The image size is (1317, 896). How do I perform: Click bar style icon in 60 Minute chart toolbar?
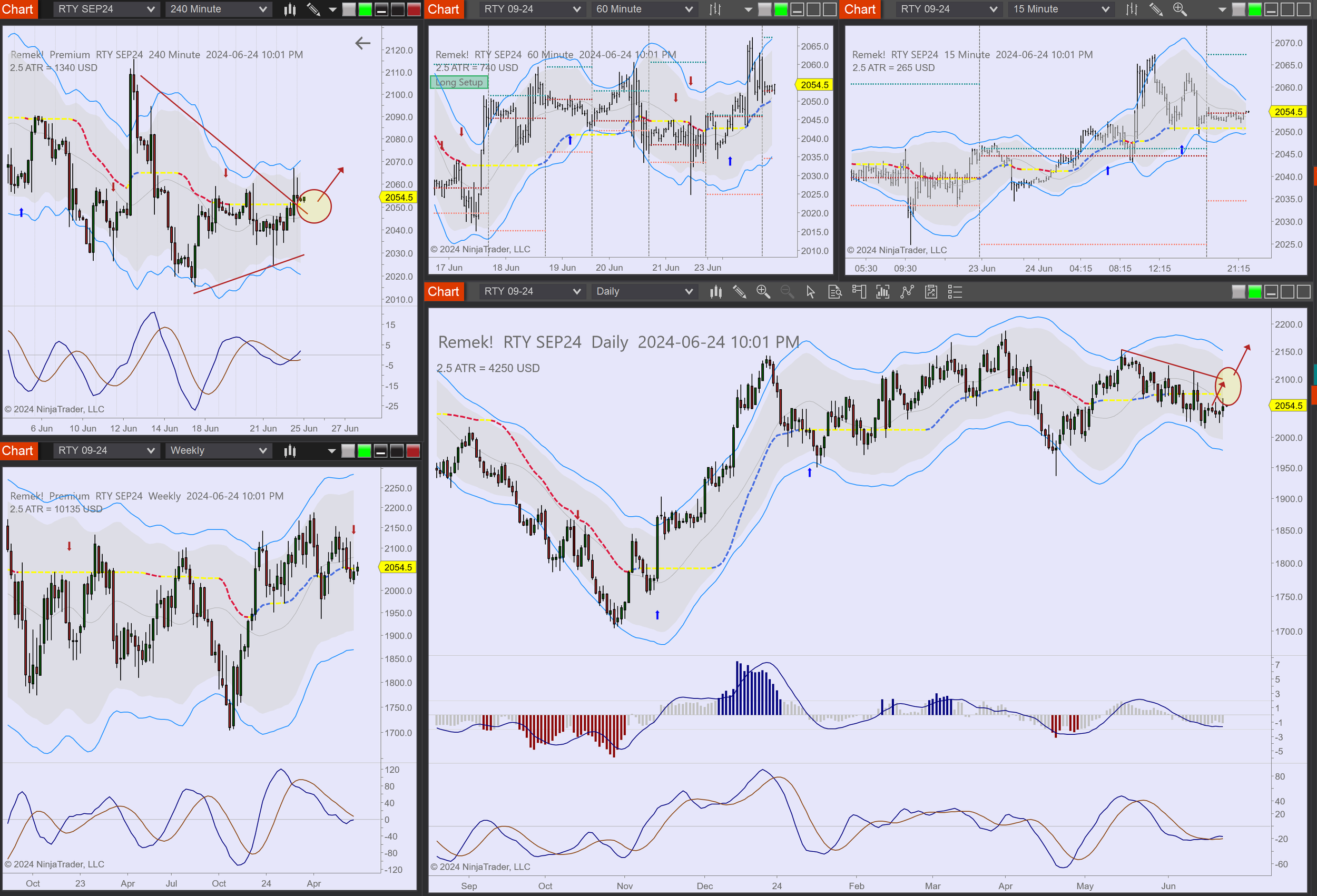click(716, 9)
